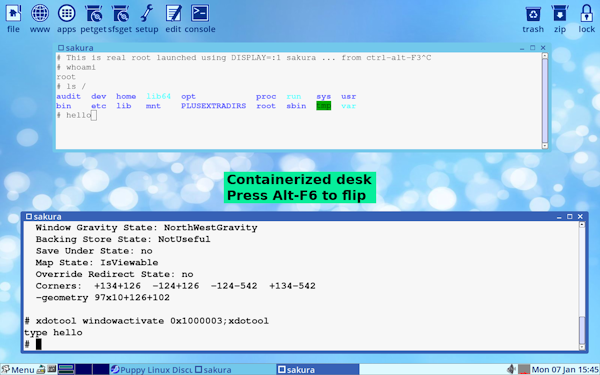The height and width of the screenshot is (375, 600).
Task: Click the green highlighted 'tmp' entry
Action: [324, 106]
